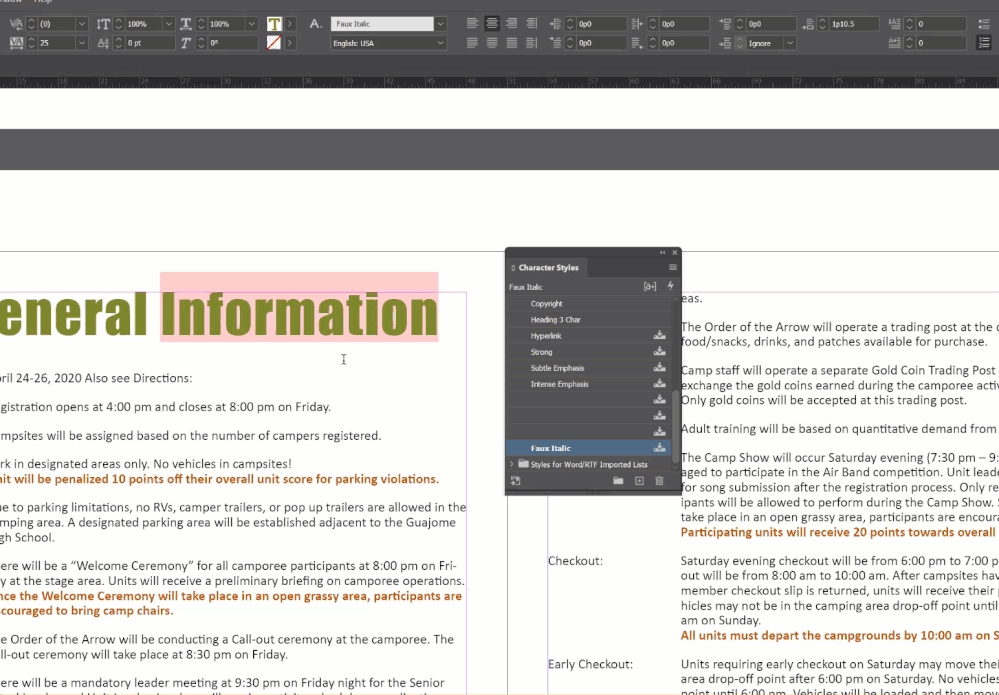Open the Help menu
999x695 pixels.
43,1
